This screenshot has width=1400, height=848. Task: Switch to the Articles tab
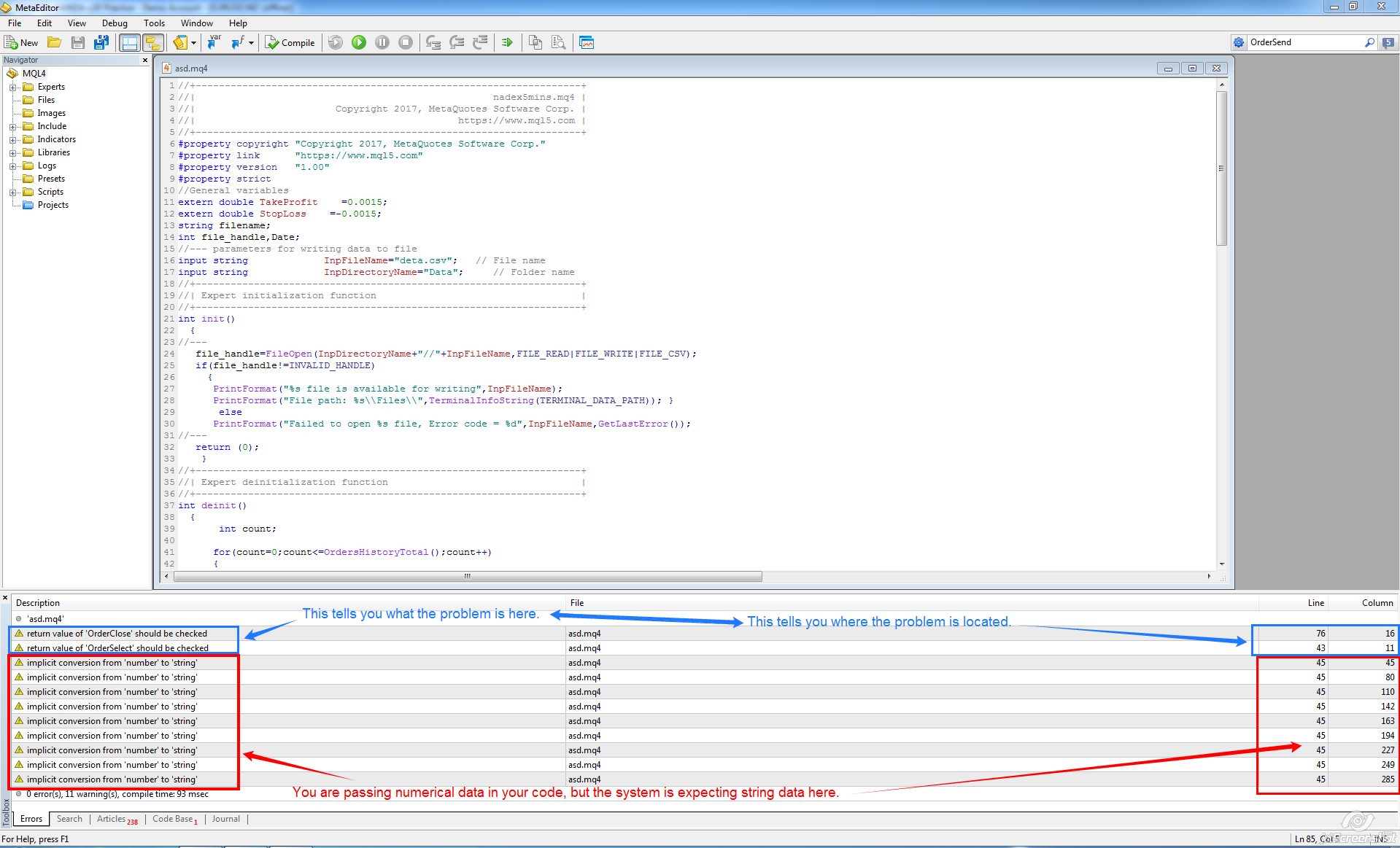tap(117, 819)
